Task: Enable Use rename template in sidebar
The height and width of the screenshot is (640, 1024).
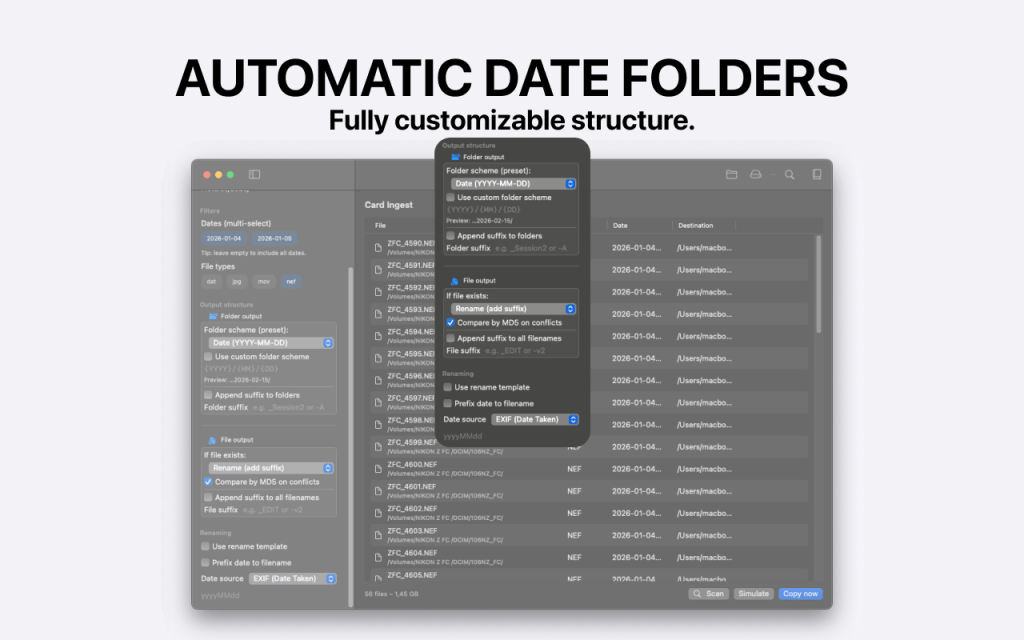Action: 206,547
